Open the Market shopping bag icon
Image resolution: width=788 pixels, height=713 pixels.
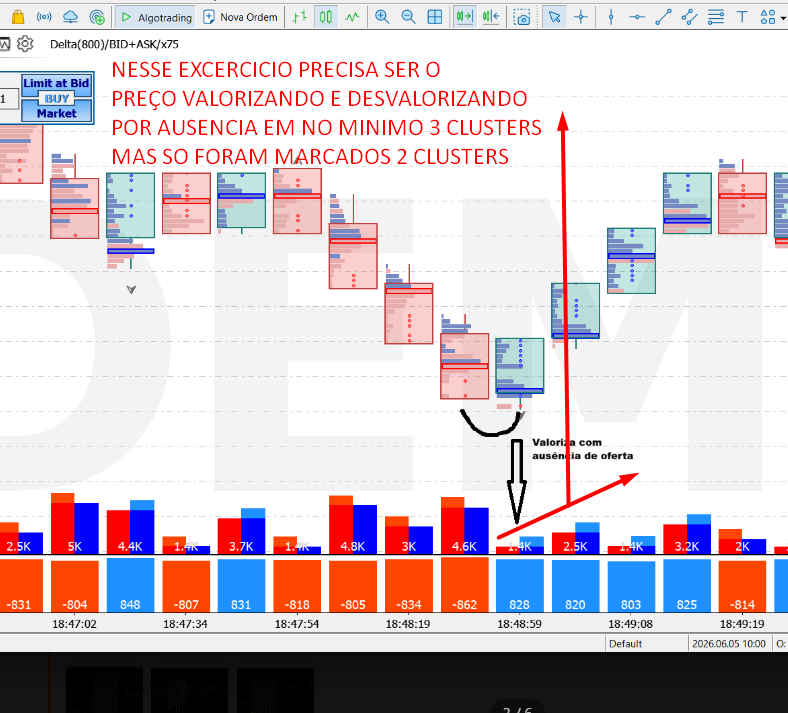(x=18, y=17)
